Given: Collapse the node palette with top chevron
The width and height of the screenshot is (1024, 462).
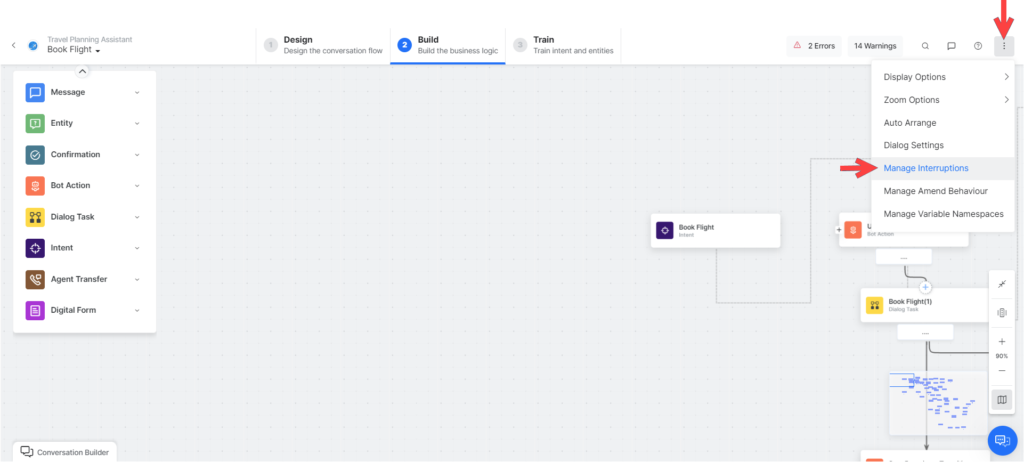Looking at the screenshot, I should (82, 71).
